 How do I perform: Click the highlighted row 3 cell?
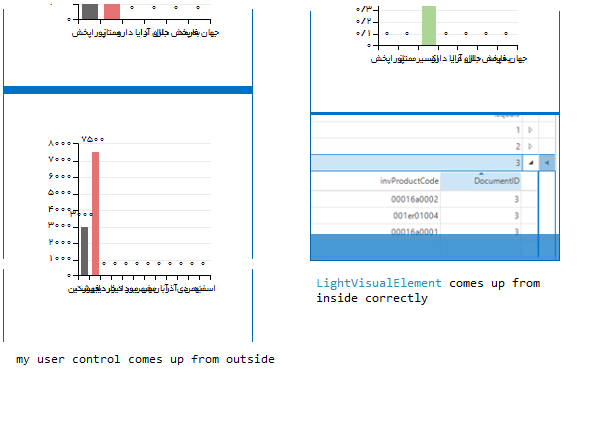click(x=416, y=163)
